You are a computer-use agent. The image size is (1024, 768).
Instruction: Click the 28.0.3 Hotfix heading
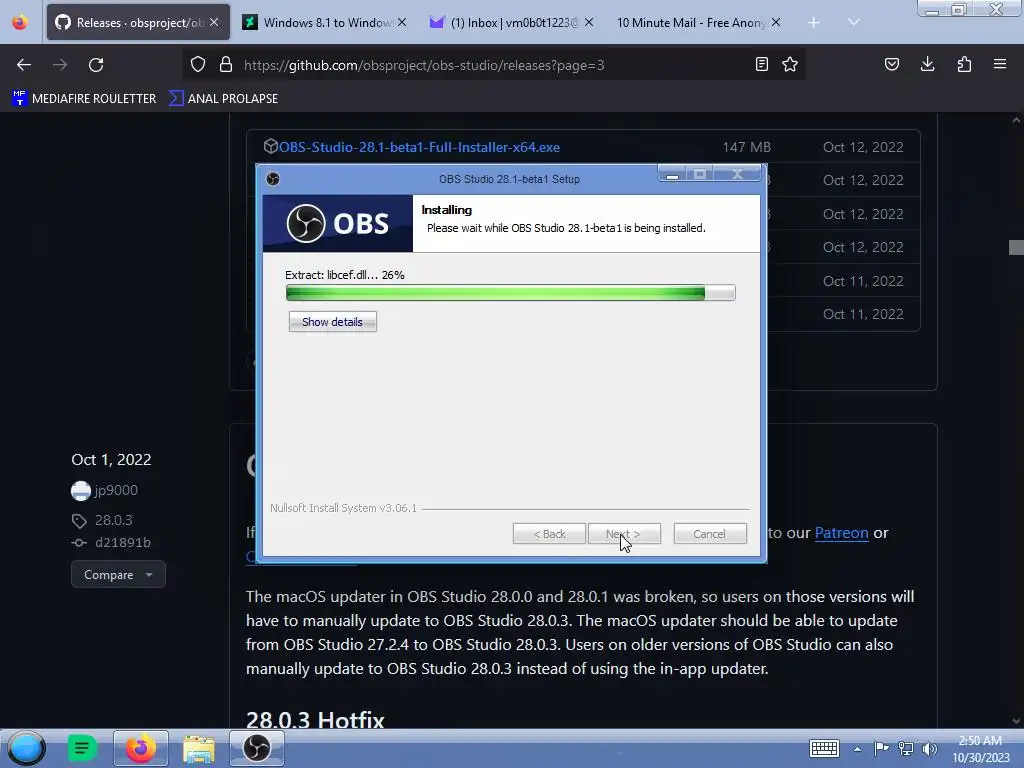(x=315, y=720)
